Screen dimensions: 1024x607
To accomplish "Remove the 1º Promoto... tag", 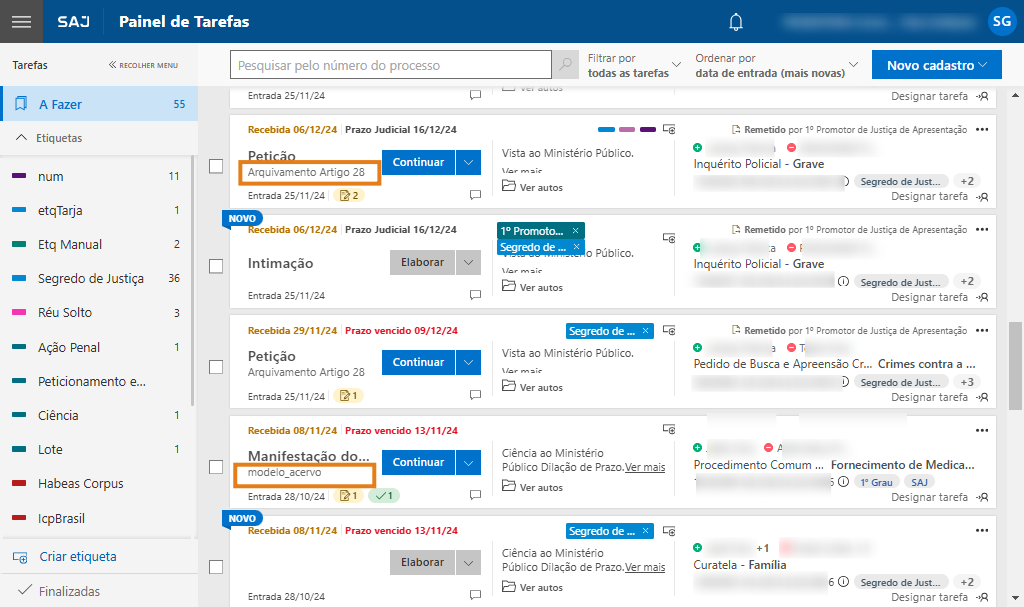I will 575,231.
